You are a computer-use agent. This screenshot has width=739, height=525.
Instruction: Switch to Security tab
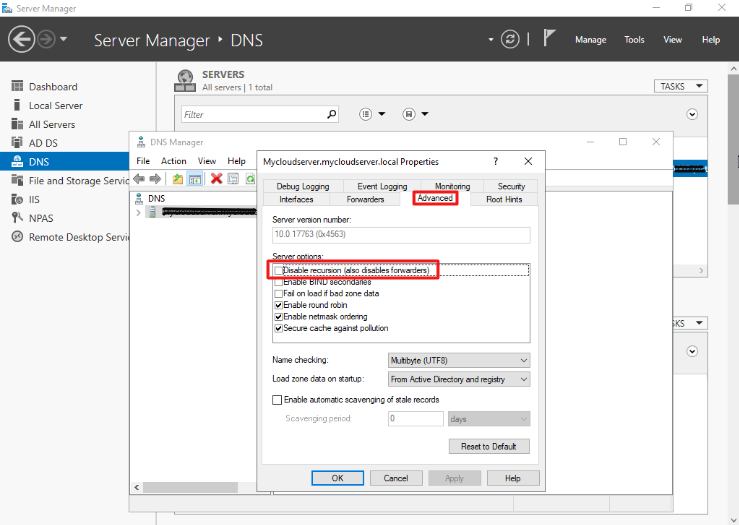pyautogui.click(x=511, y=186)
